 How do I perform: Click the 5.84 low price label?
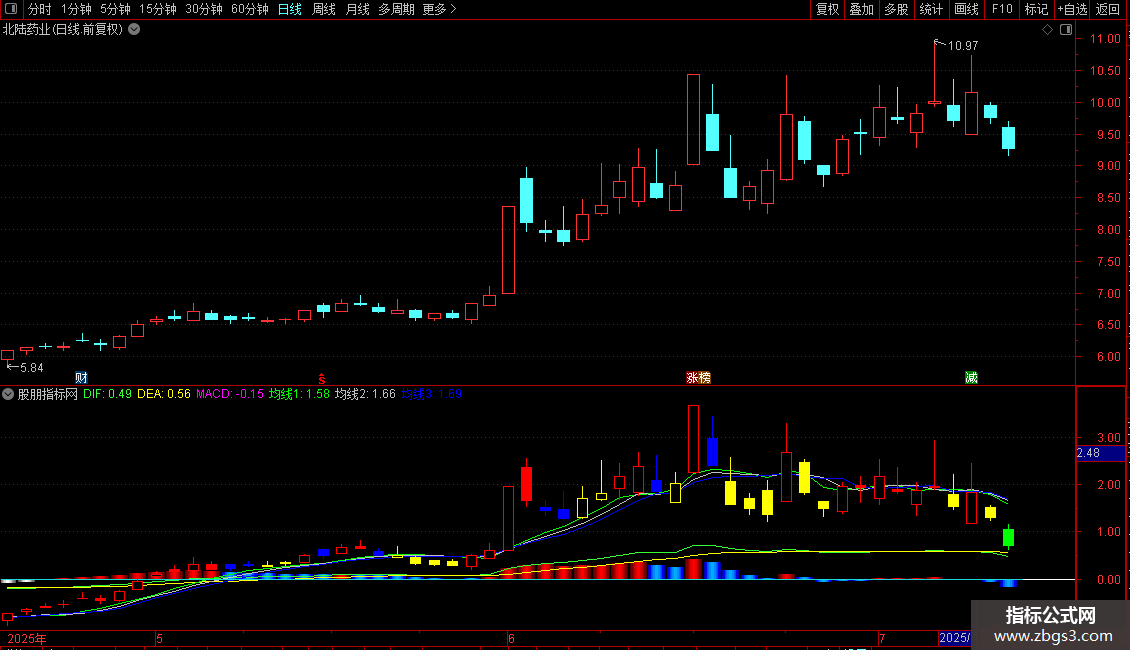pos(32,368)
